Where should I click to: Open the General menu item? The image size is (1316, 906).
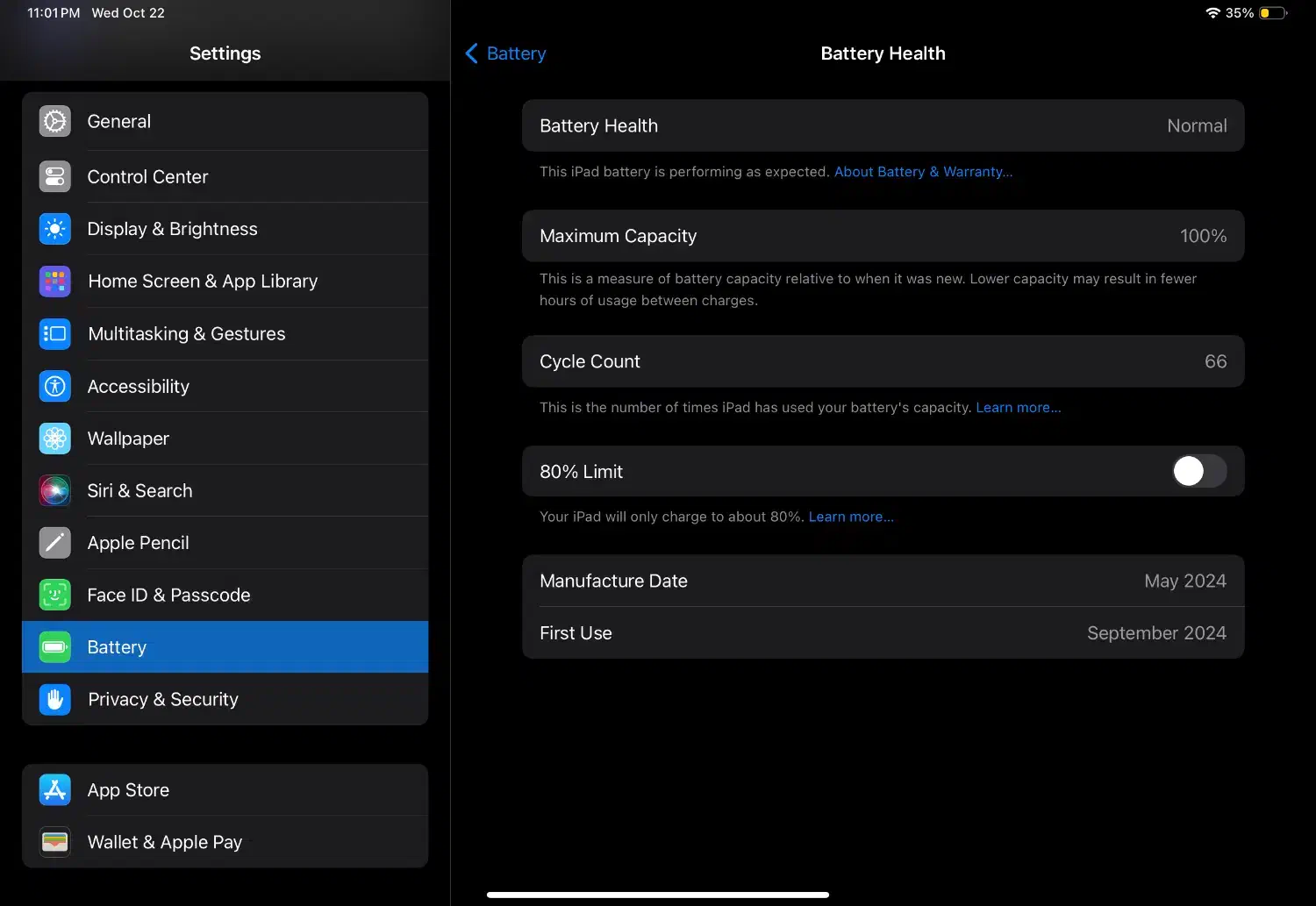[x=225, y=121]
